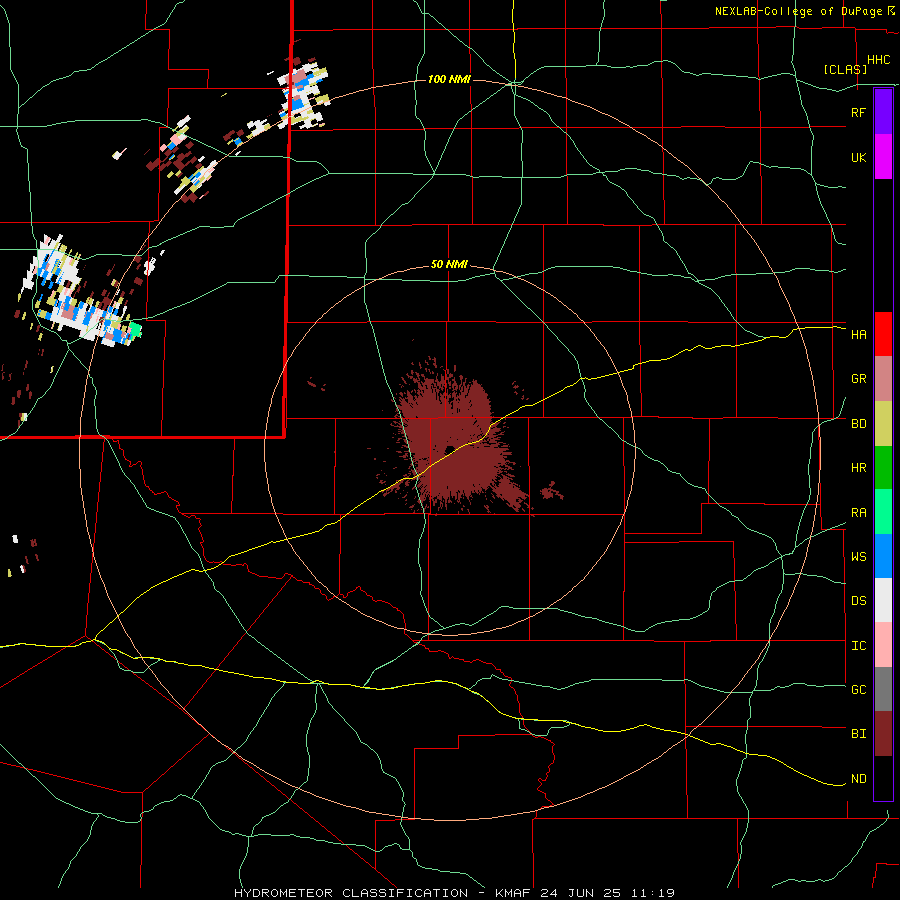Click the black radar site dot at center

point(449,449)
